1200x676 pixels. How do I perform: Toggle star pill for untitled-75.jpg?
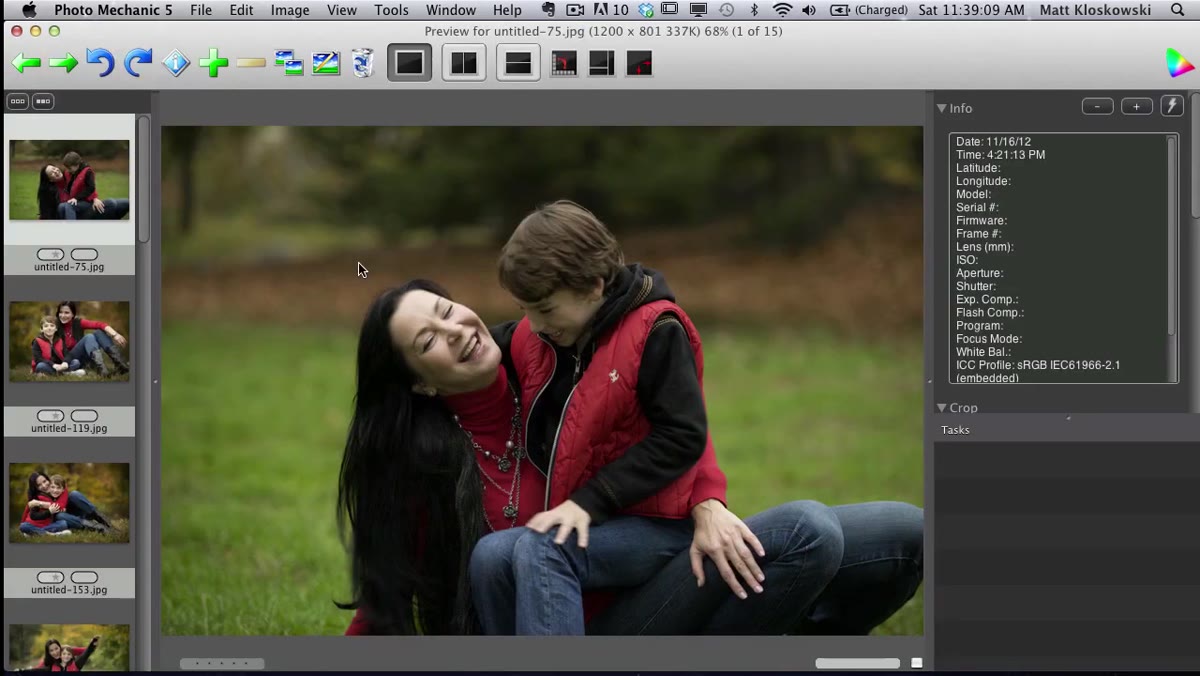[x=50, y=255]
